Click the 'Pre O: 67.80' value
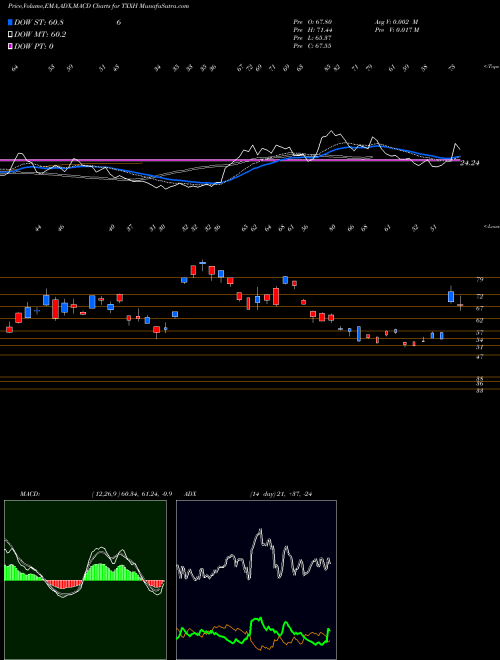The height and width of the screenshot is (660, 500). pyautogui.click(x=313, y=22)
